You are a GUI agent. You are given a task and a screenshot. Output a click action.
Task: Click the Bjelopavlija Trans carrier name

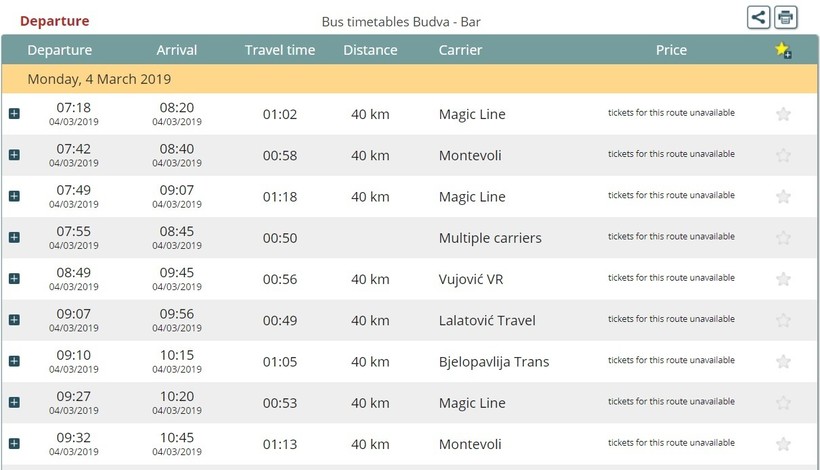(x=494, y=361)
